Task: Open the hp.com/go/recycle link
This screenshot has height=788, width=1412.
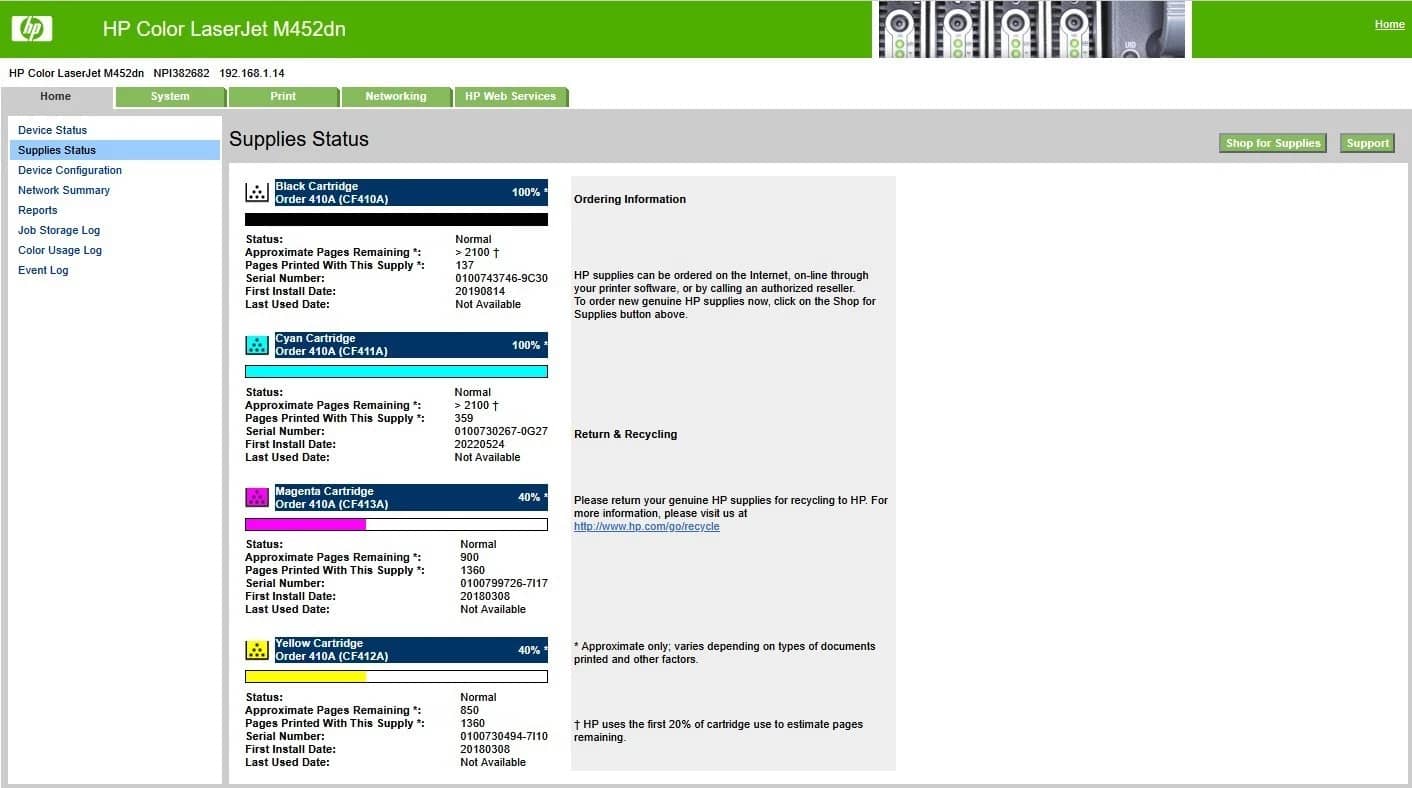Action: point(646,527)
